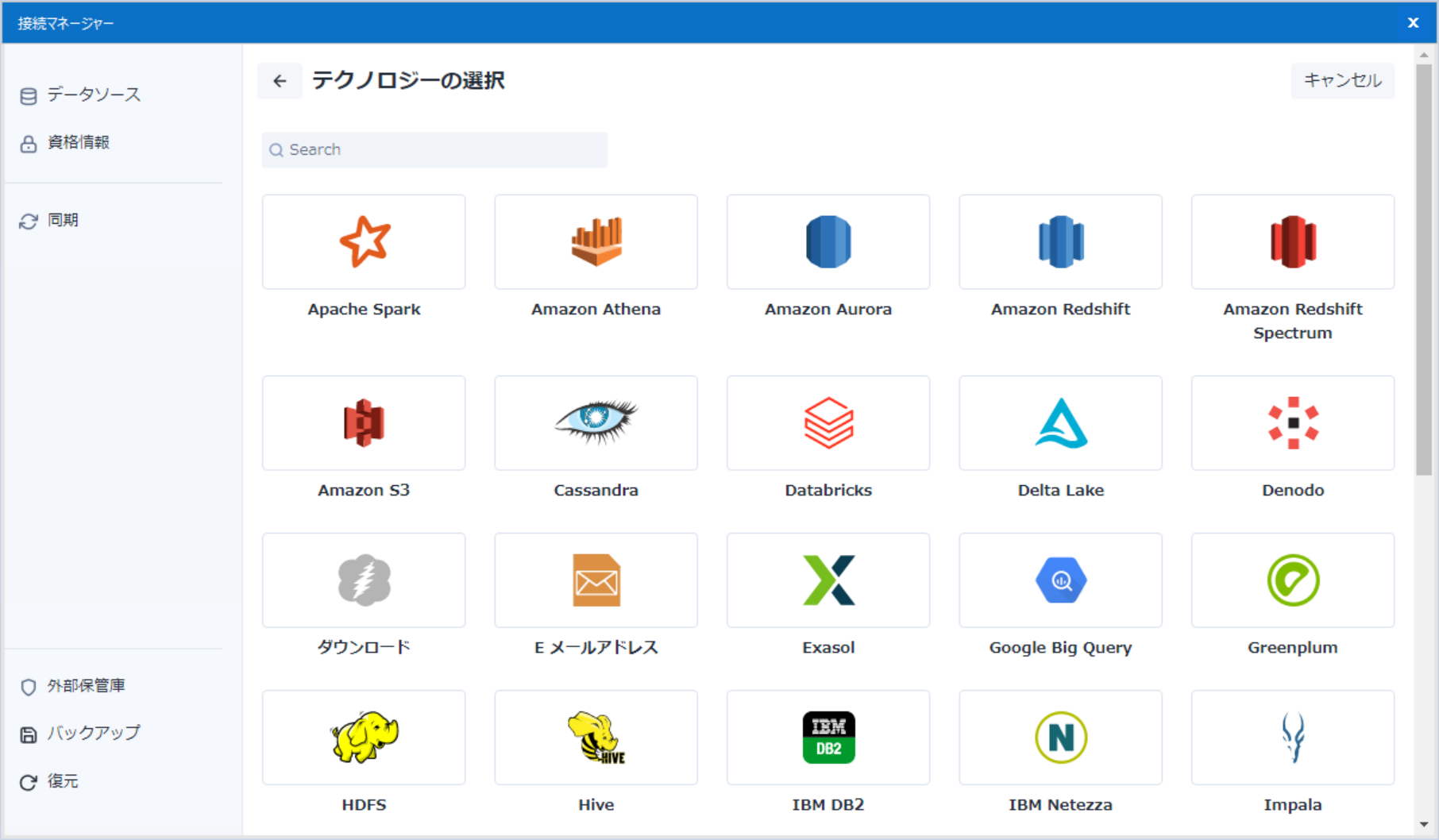Open バックアップ in the sidebar

pyautogui.click(x=80, y=733)
